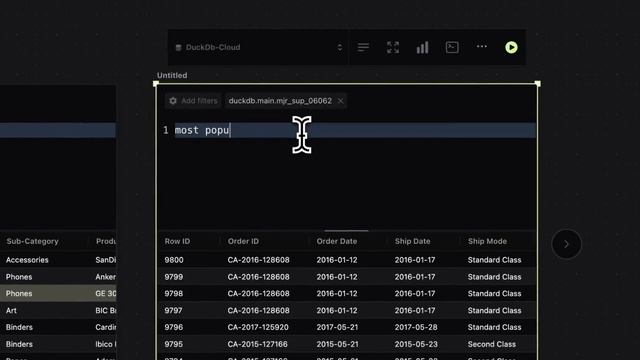Run the query with the green play button
640x360 pixels.
coord(511,47)
